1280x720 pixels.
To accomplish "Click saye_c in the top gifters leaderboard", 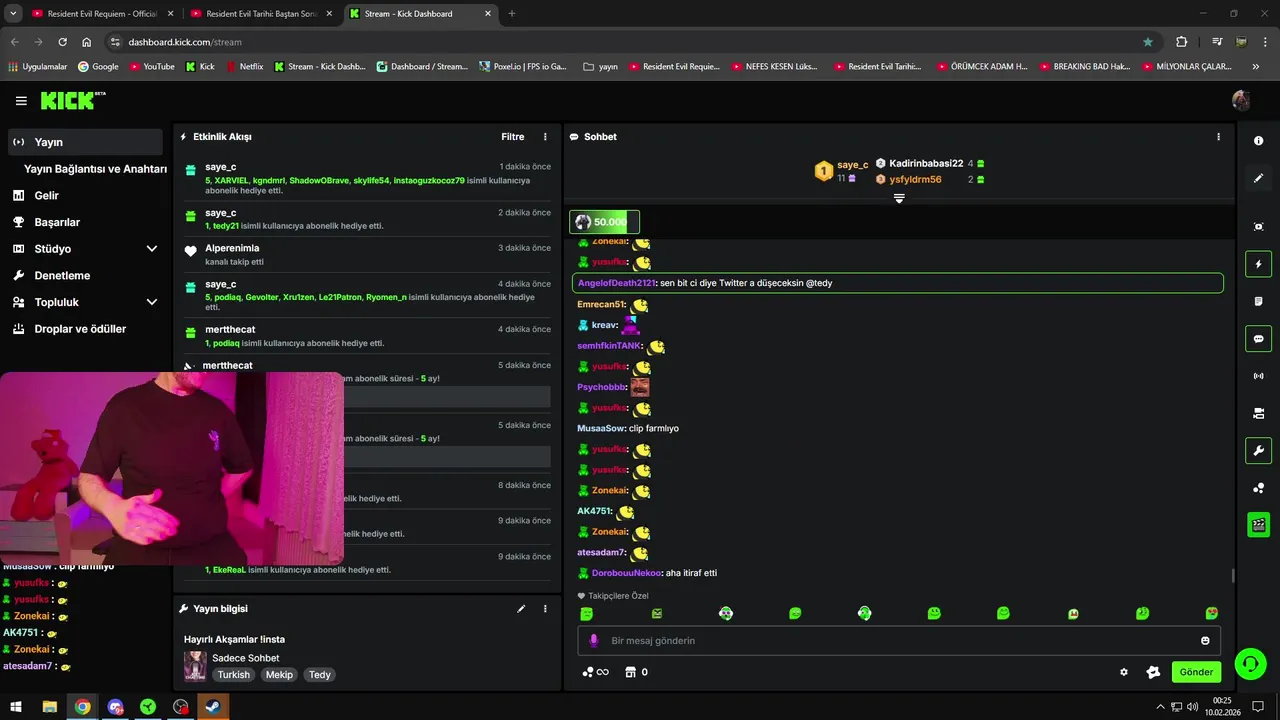I will pos(853,164).
